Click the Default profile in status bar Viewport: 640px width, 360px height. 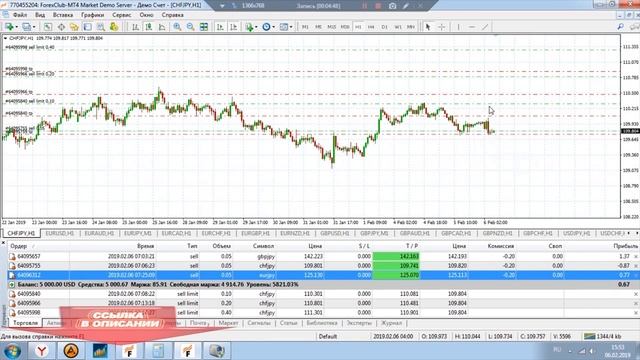tap(328, 336)
